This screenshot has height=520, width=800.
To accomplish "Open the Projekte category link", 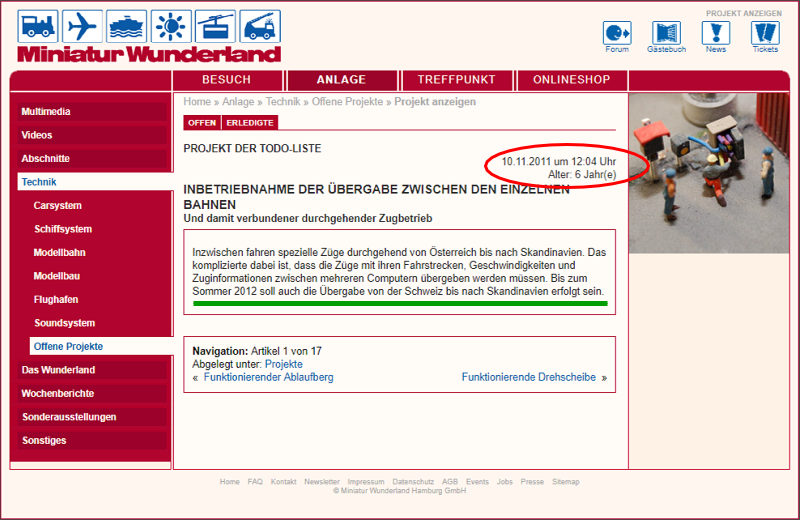I will (284, 364).
